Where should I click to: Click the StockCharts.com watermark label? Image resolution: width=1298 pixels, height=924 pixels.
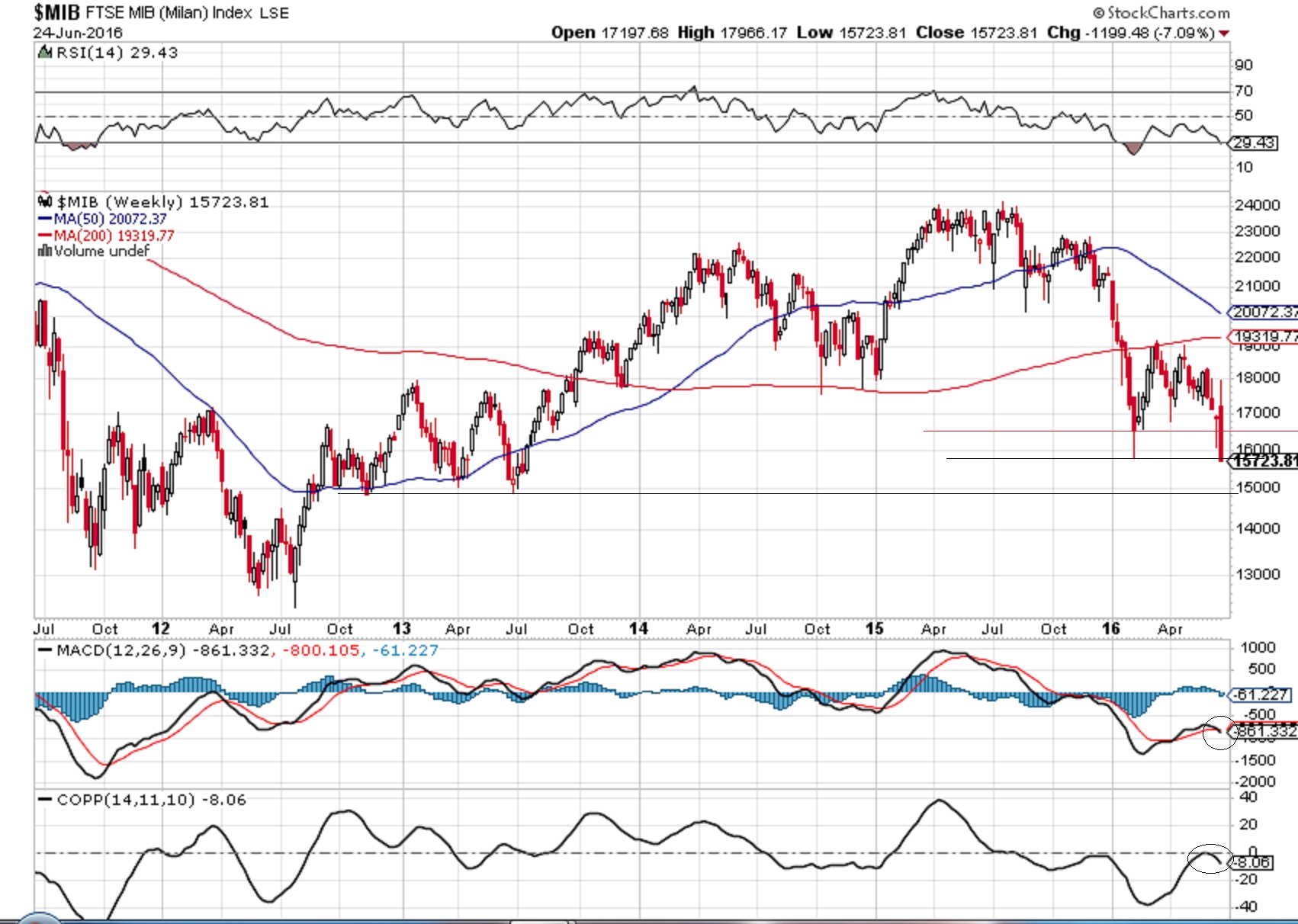coord(1161,12)
